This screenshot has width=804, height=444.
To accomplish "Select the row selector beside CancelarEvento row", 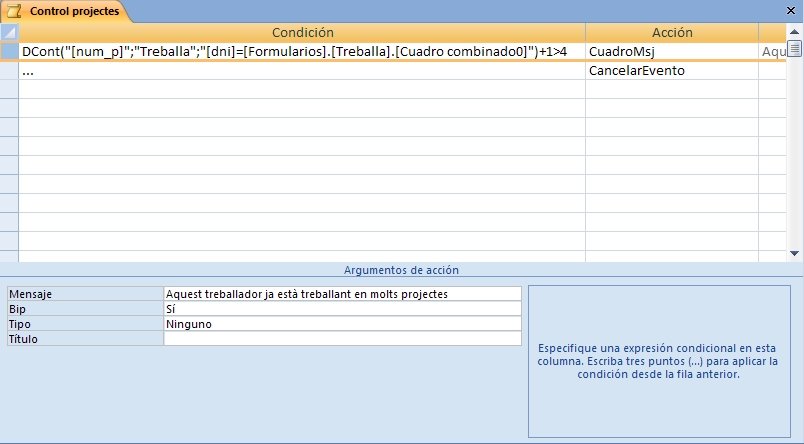I will pos(9,71).
